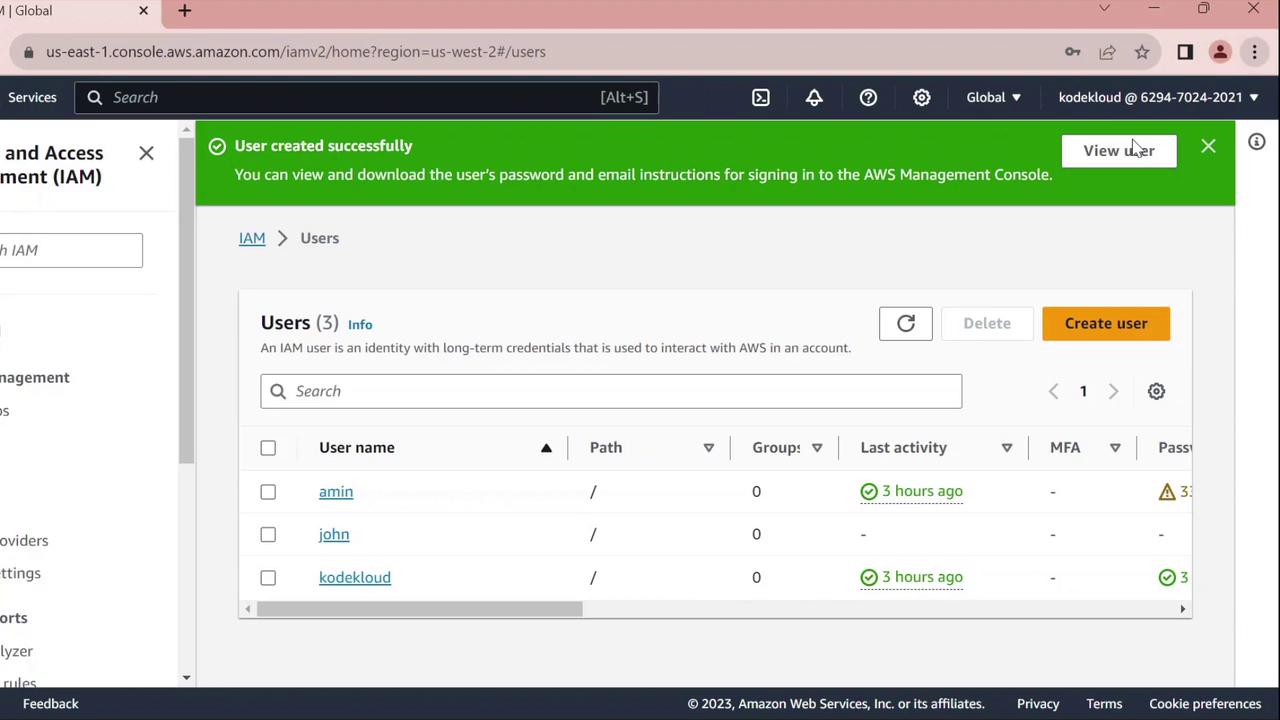Refresh the users list

[x=906, y=323]
